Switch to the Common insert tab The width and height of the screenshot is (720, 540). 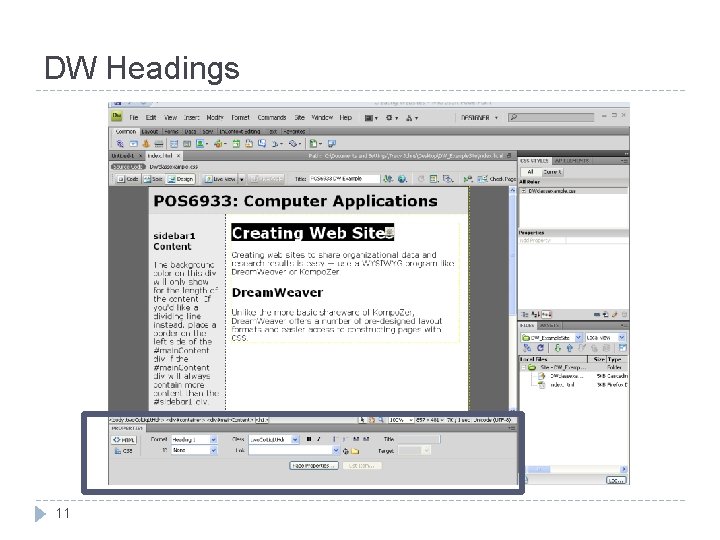coord(125,131)
